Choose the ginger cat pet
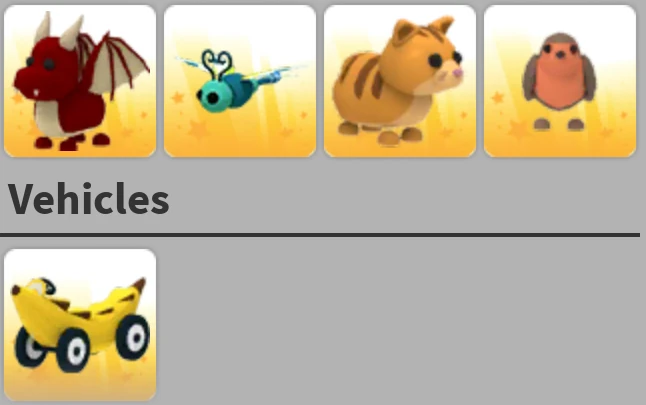 [400, 81]
